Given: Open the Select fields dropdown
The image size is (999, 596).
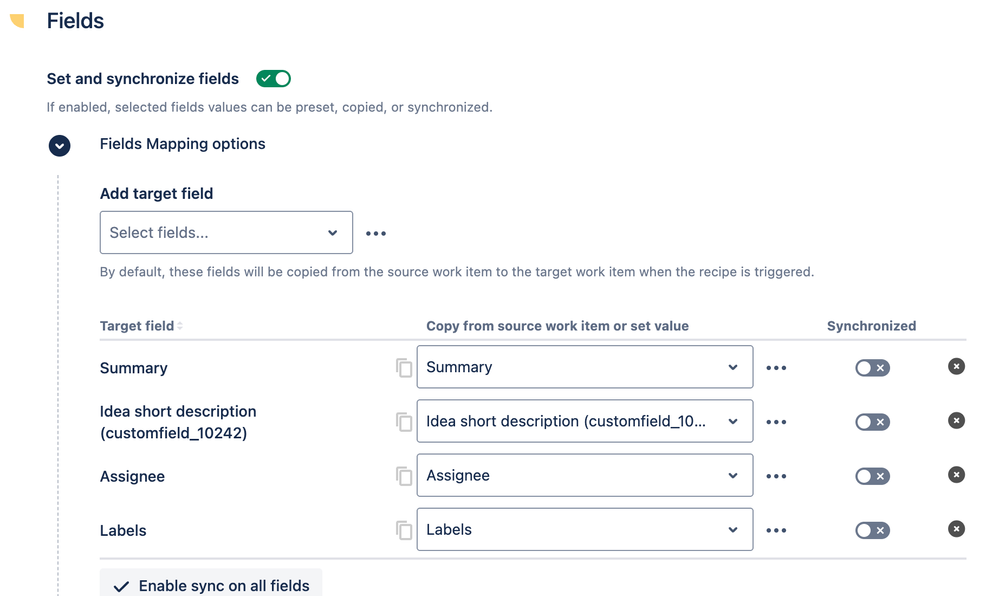Looking at the screenshot, I should 226,233.
